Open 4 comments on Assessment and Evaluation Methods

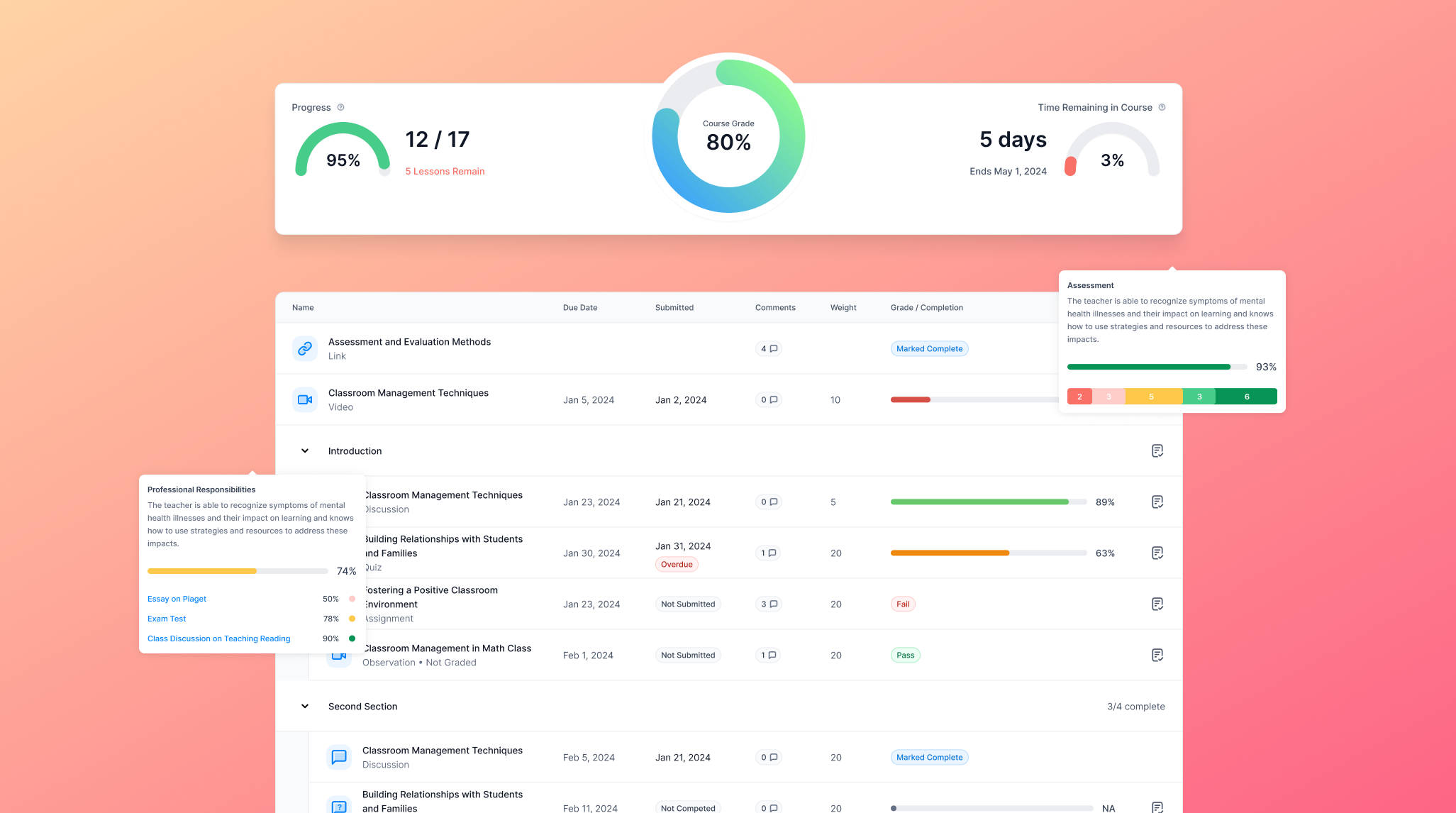[769, 348]
